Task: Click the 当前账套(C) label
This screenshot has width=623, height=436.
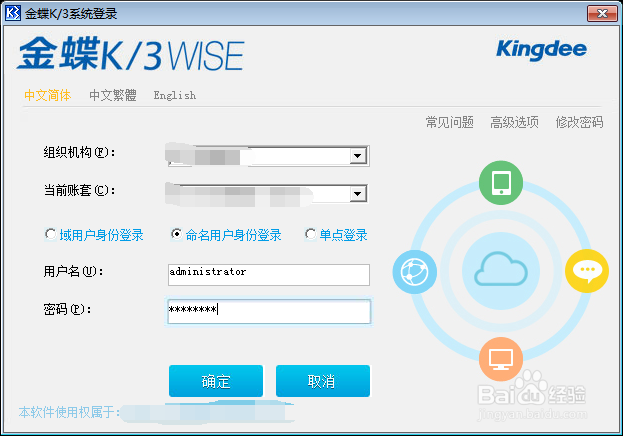Action: (x=79, y=190)
